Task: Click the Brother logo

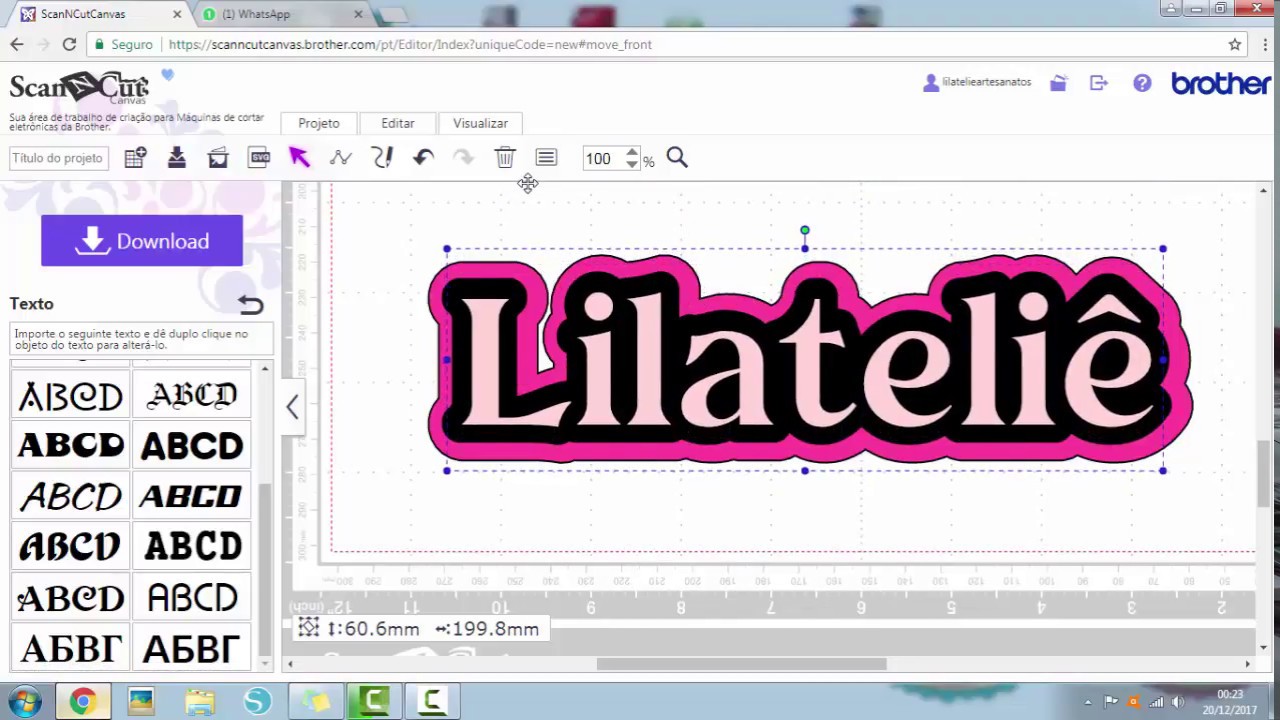Action: point(1220,83)
